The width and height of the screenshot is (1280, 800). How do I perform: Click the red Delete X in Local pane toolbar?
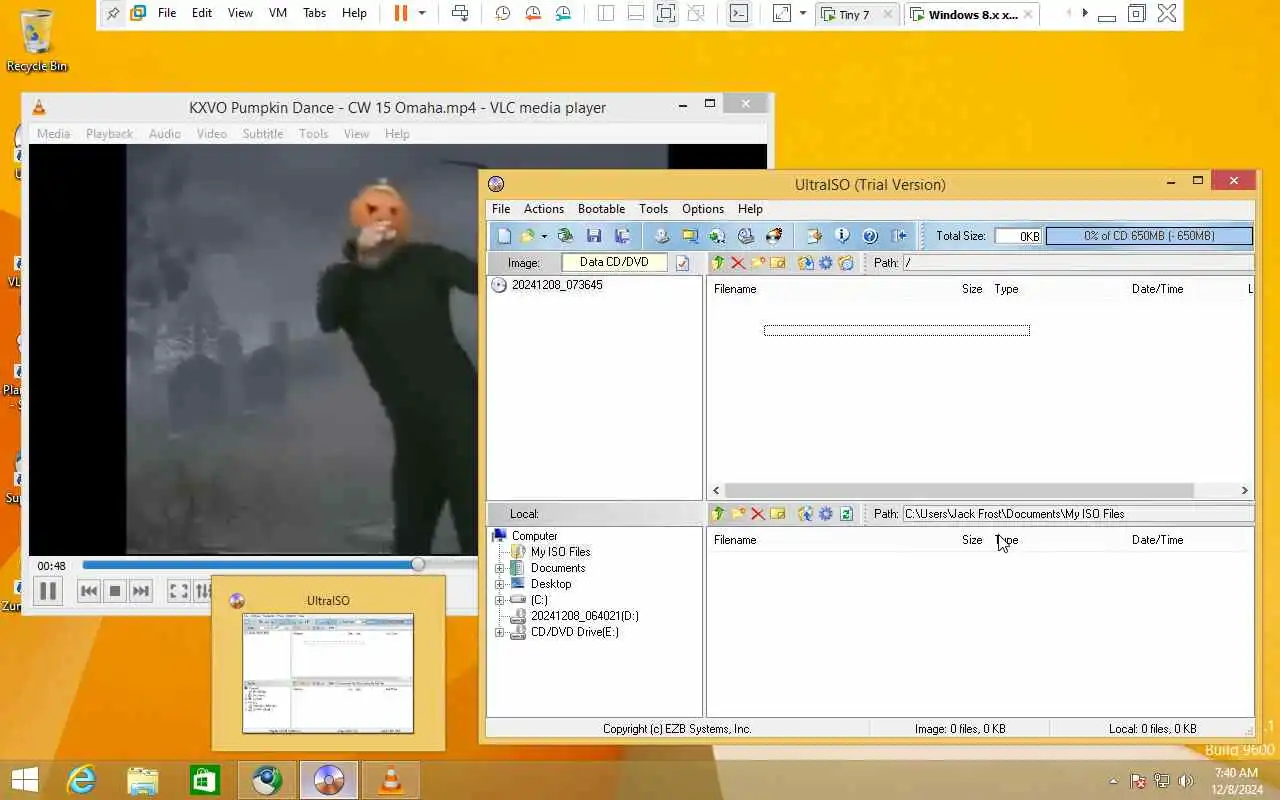758,514
